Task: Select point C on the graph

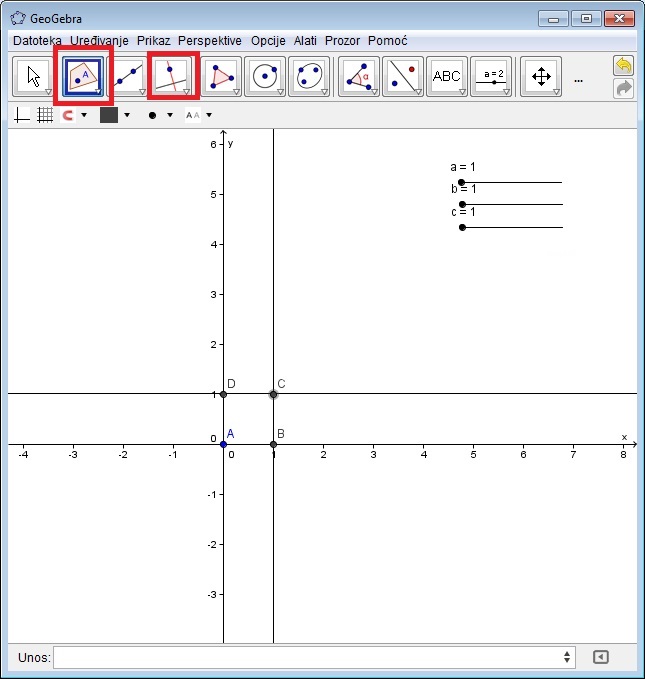Action: click(x=273, y=394)
